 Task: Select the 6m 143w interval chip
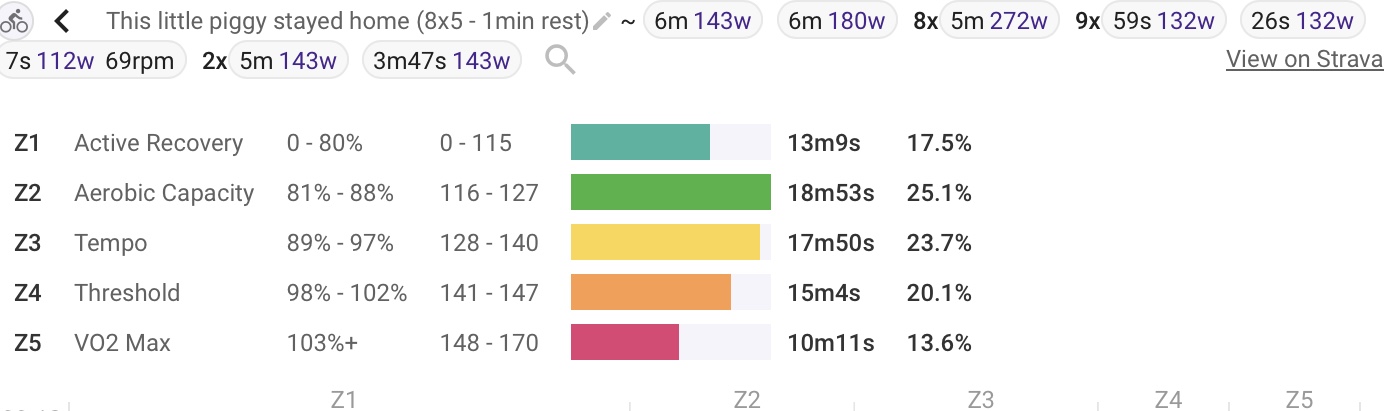702,21
